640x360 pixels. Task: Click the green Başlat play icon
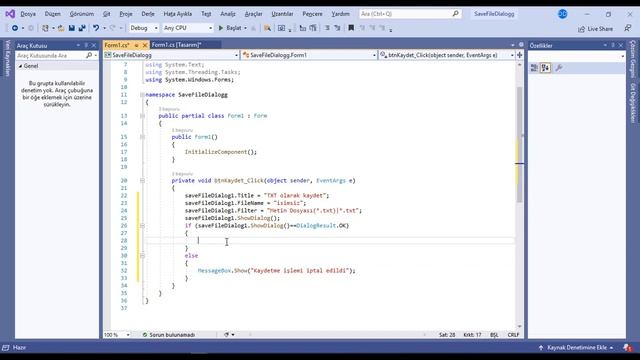pyautogui.click(x=221, y=28)
